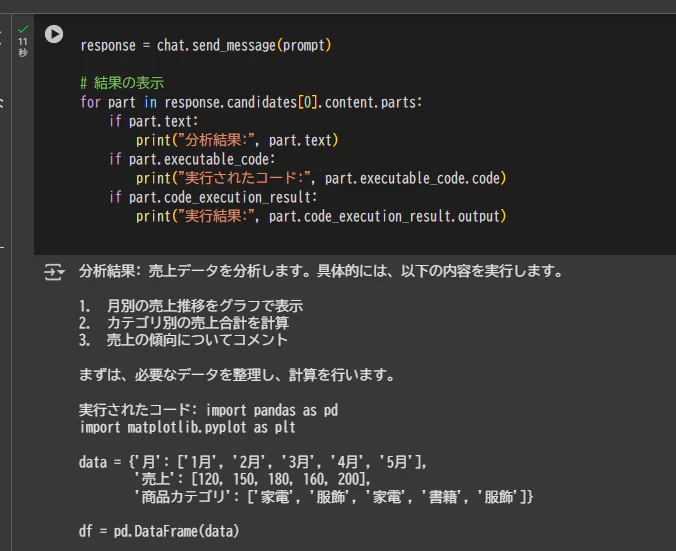Click the print("分析結果:") statement
Image resolution: width=676 pixels, height=551 pixels.
pos(237,140)
